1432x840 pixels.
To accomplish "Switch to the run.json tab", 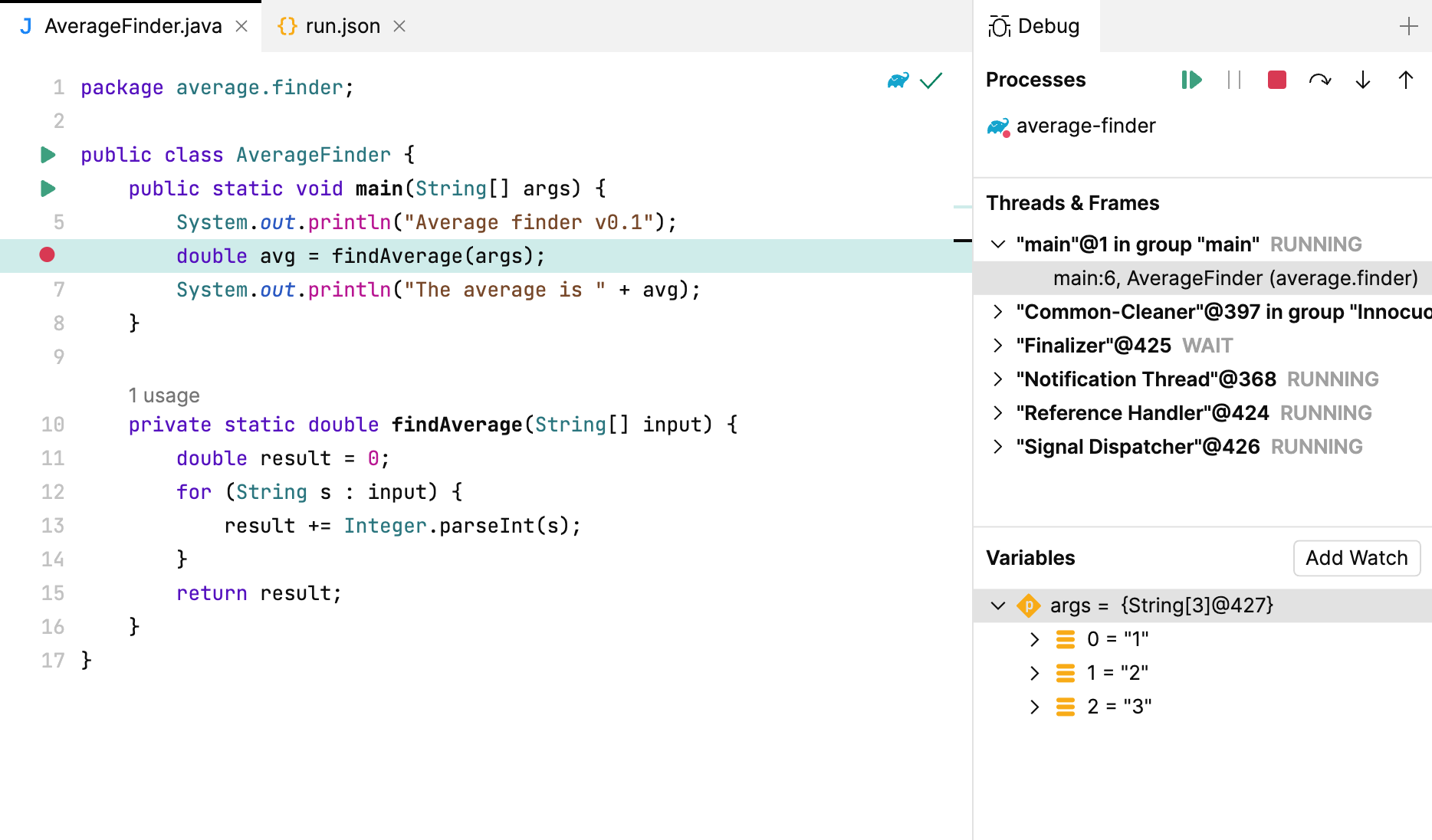I will pyautogui.click(x=340, y=25).
